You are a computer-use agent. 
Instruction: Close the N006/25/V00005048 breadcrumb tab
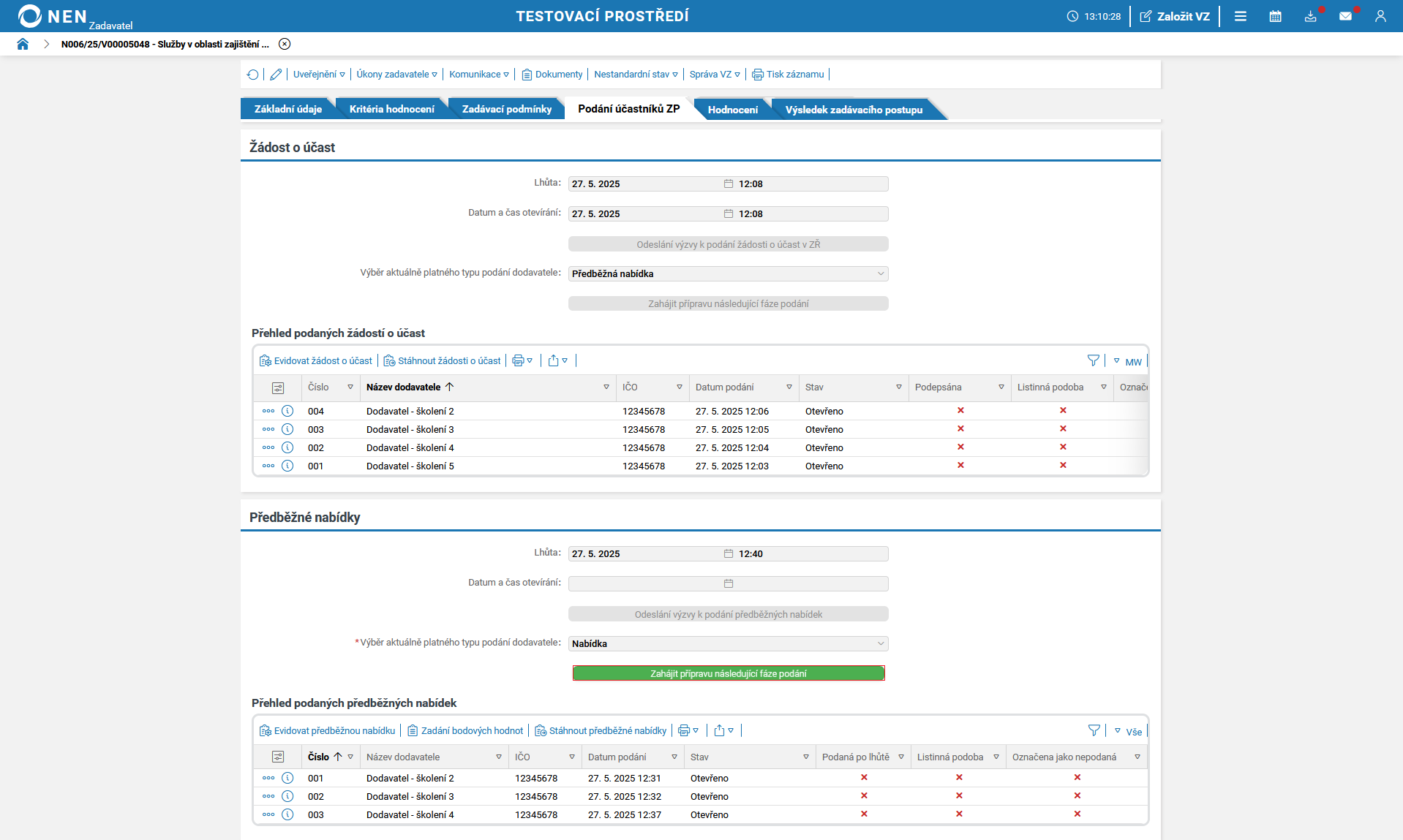tap(285, 44)
